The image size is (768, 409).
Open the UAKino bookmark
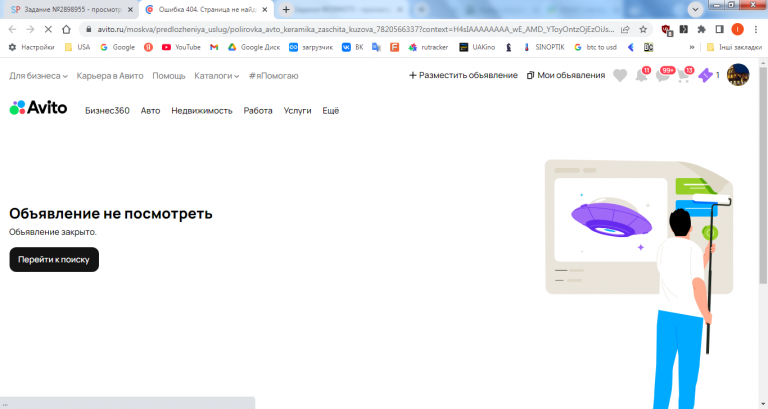[477, 47]
